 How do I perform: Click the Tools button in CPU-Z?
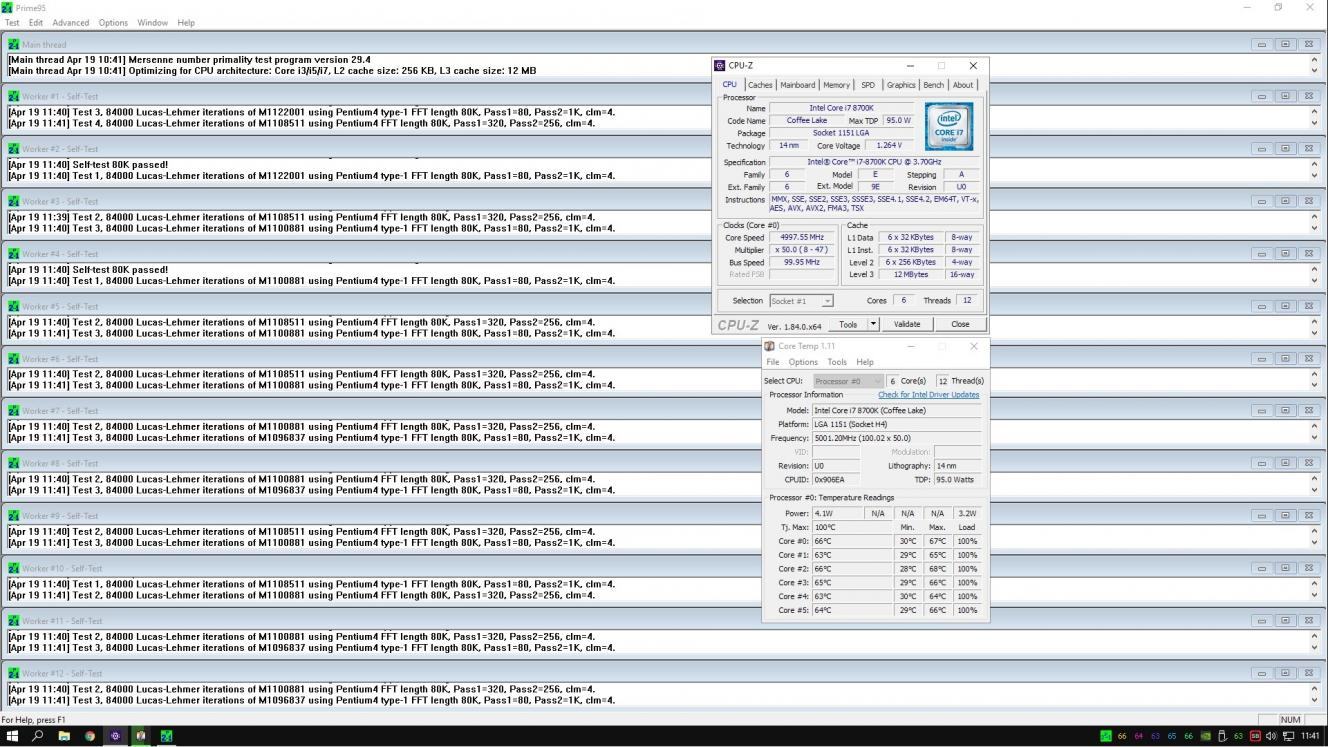[x=848, y=324]
